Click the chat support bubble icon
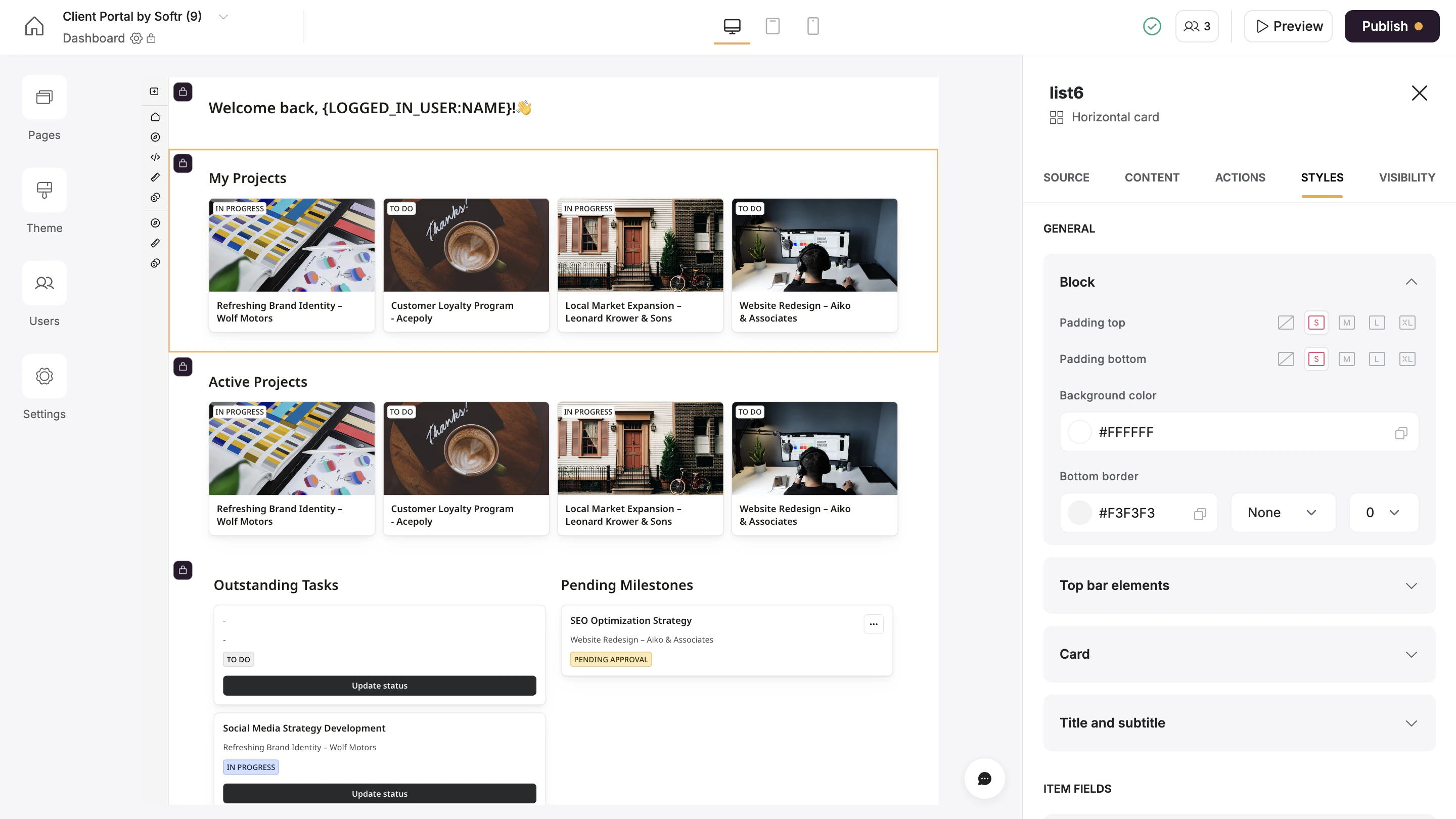 click(984, 779)
